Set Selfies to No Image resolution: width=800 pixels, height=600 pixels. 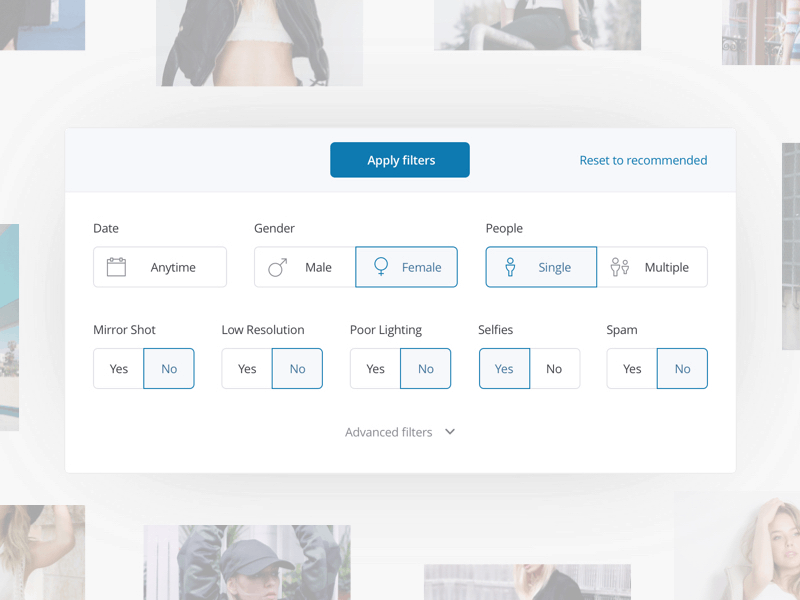click(x=554, y=369)
